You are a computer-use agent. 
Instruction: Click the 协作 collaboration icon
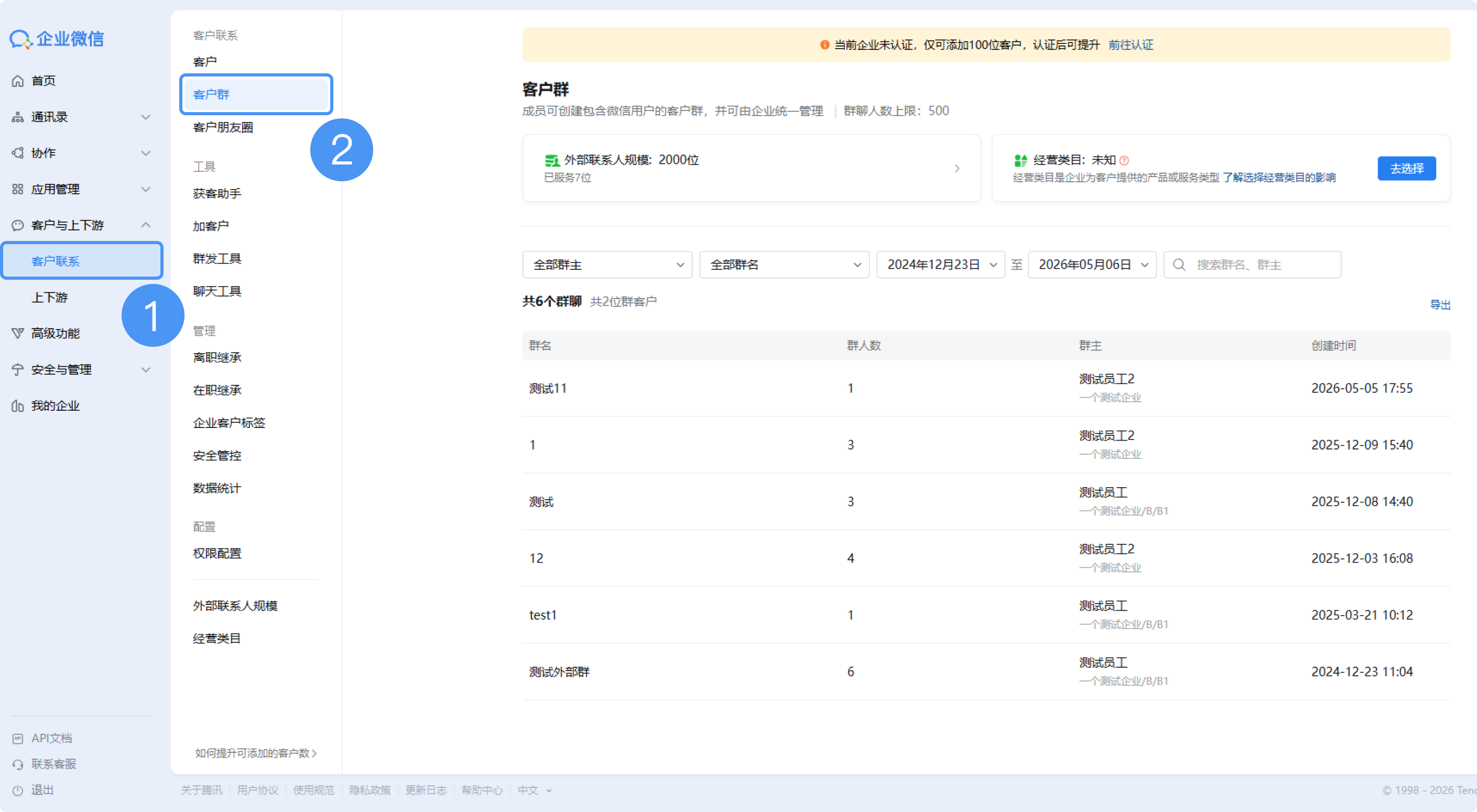tap(18, 153)
